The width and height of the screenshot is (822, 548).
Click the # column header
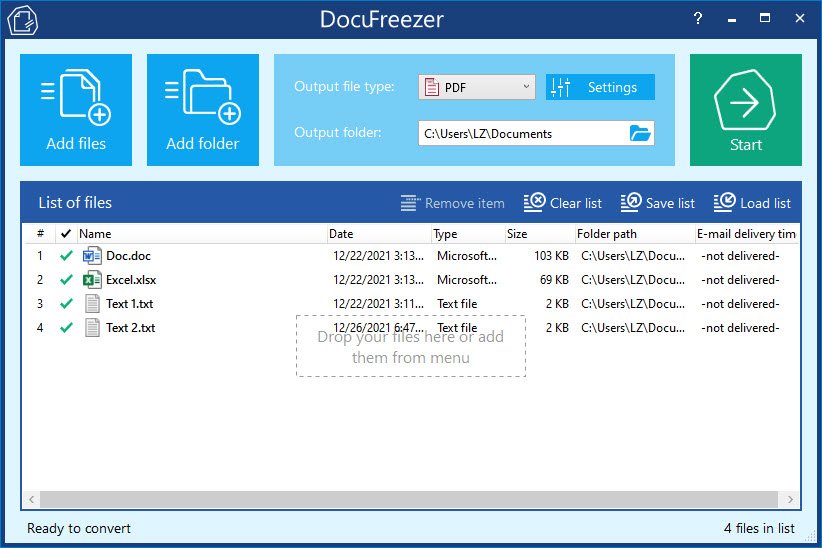click(40, 234)
